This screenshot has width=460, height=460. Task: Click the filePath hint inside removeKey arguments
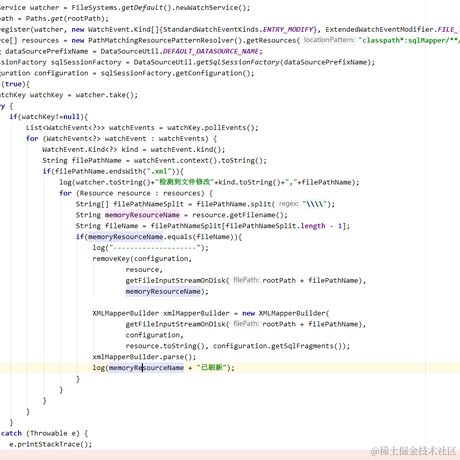[x=246, y=280]
